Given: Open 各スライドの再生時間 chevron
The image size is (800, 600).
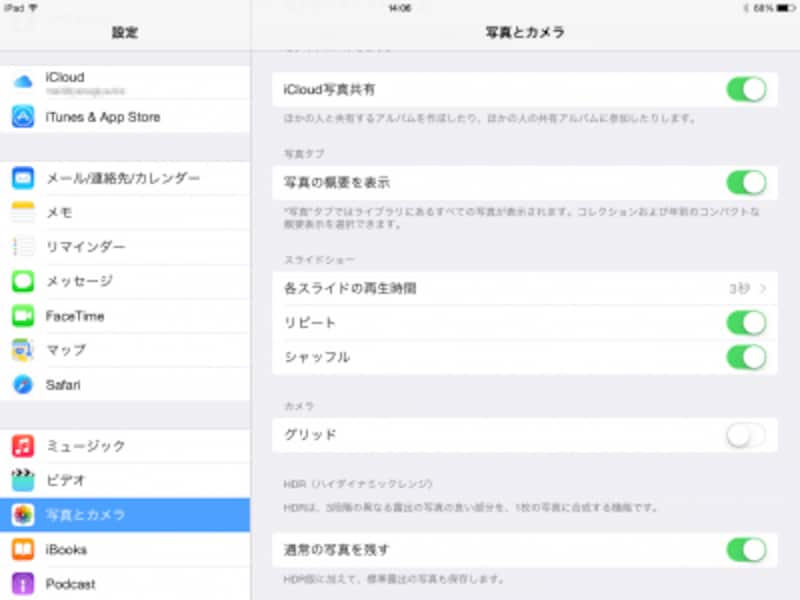Looking at the screenshot, I should click(x=763, y=289).
